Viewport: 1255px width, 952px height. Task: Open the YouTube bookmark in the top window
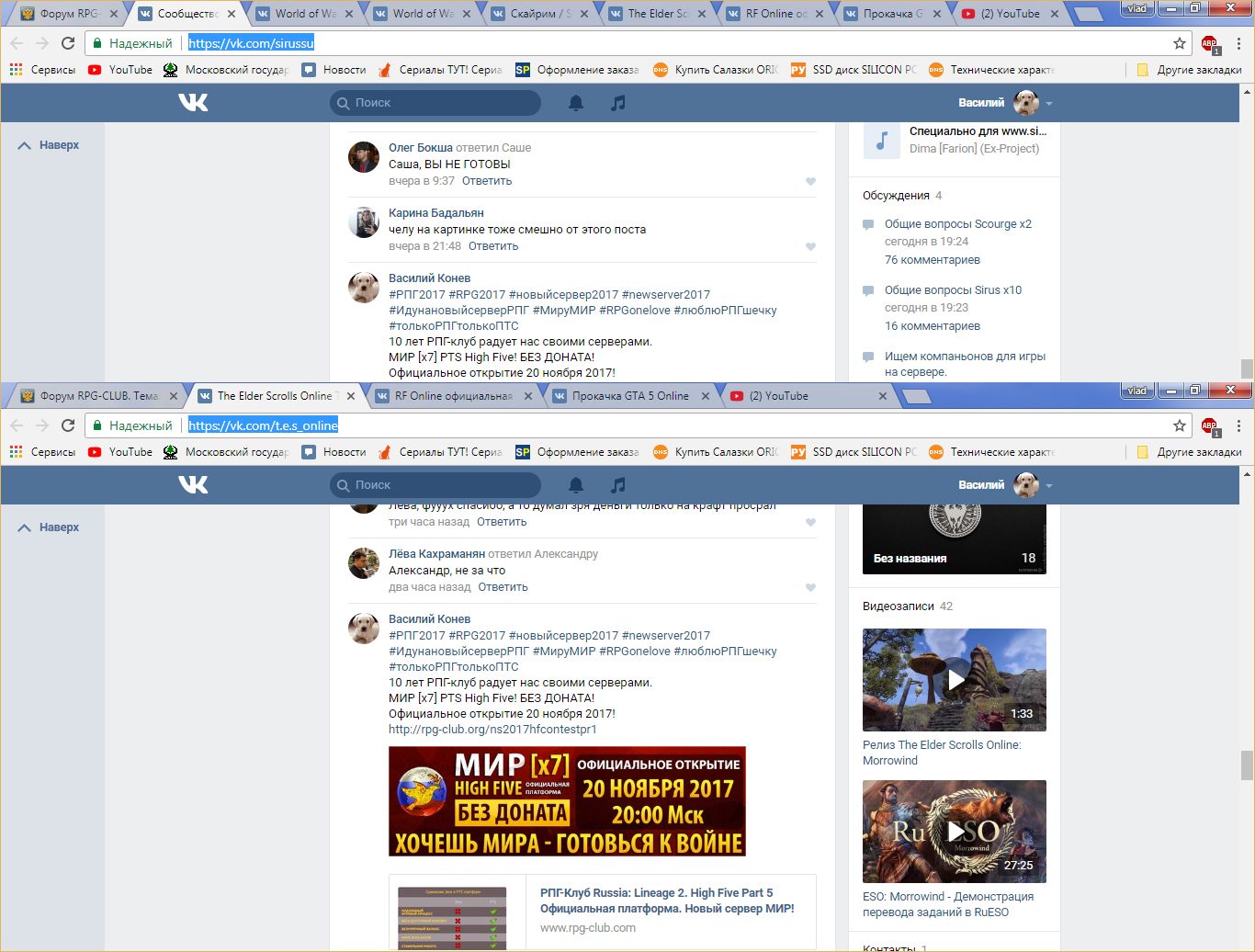(120, 70)
